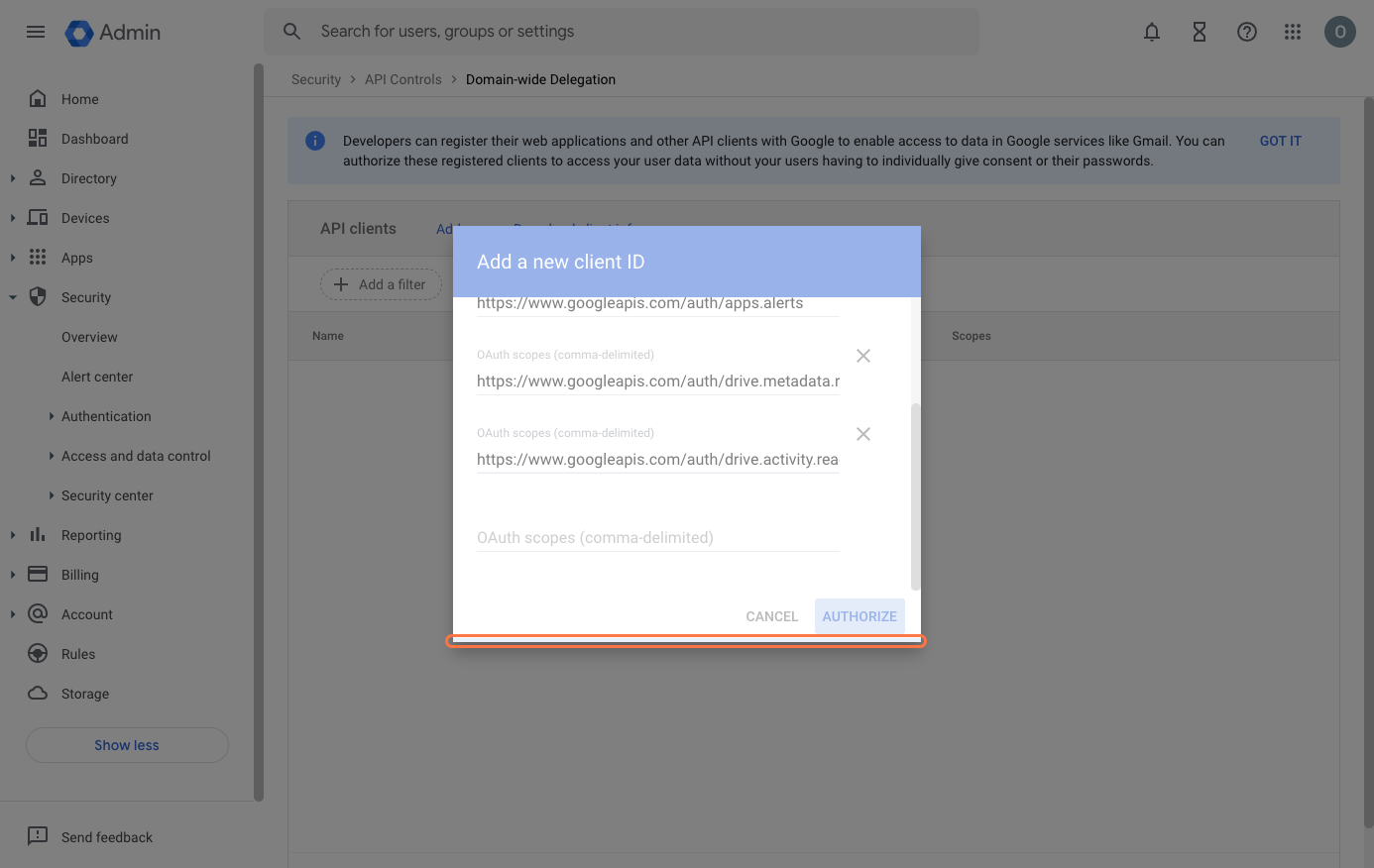Expand the Authentication submenu

point(52,416)
